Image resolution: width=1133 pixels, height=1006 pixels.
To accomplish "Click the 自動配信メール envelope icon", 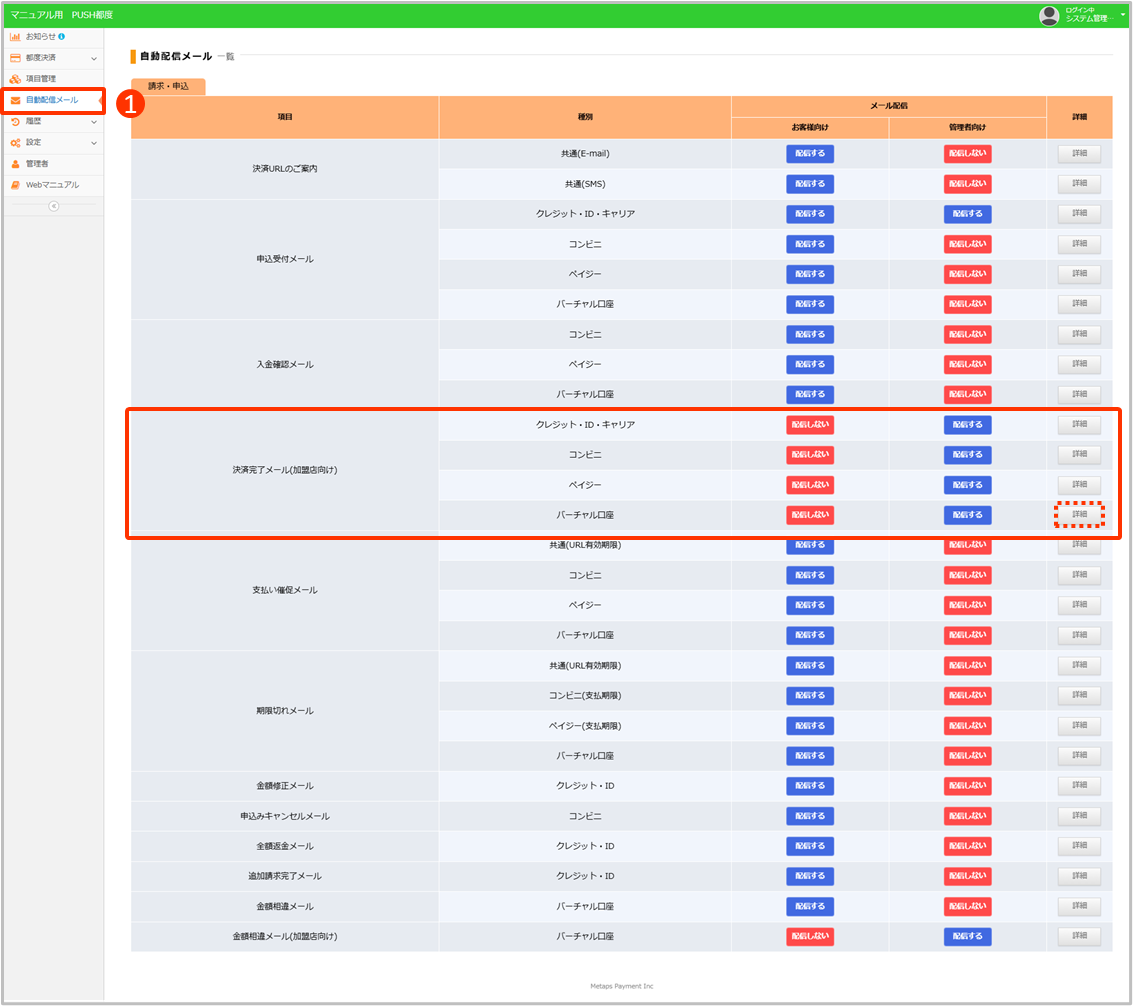I will pos(15,100).
